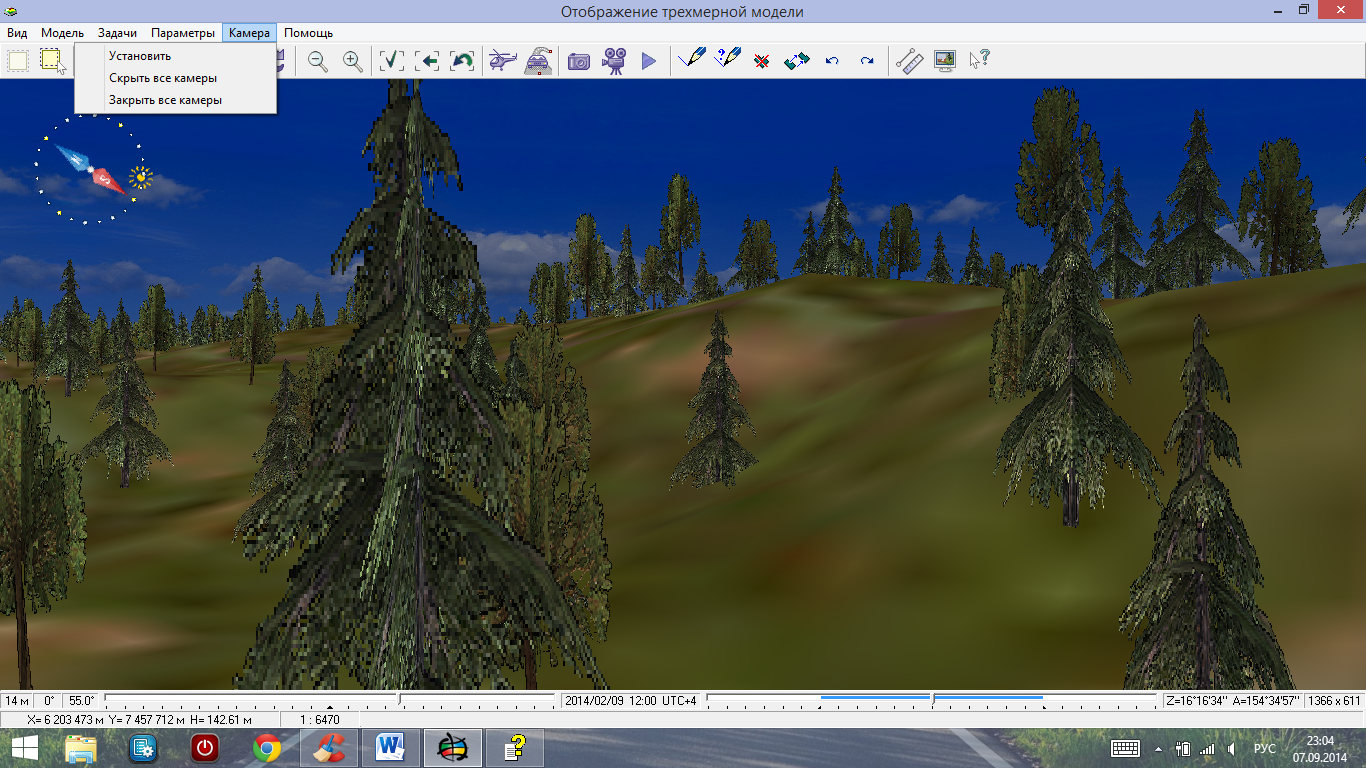Viewport: 1366px width, 768px height.
Task: Redo the action with right curved arrow
Action: 867,61
